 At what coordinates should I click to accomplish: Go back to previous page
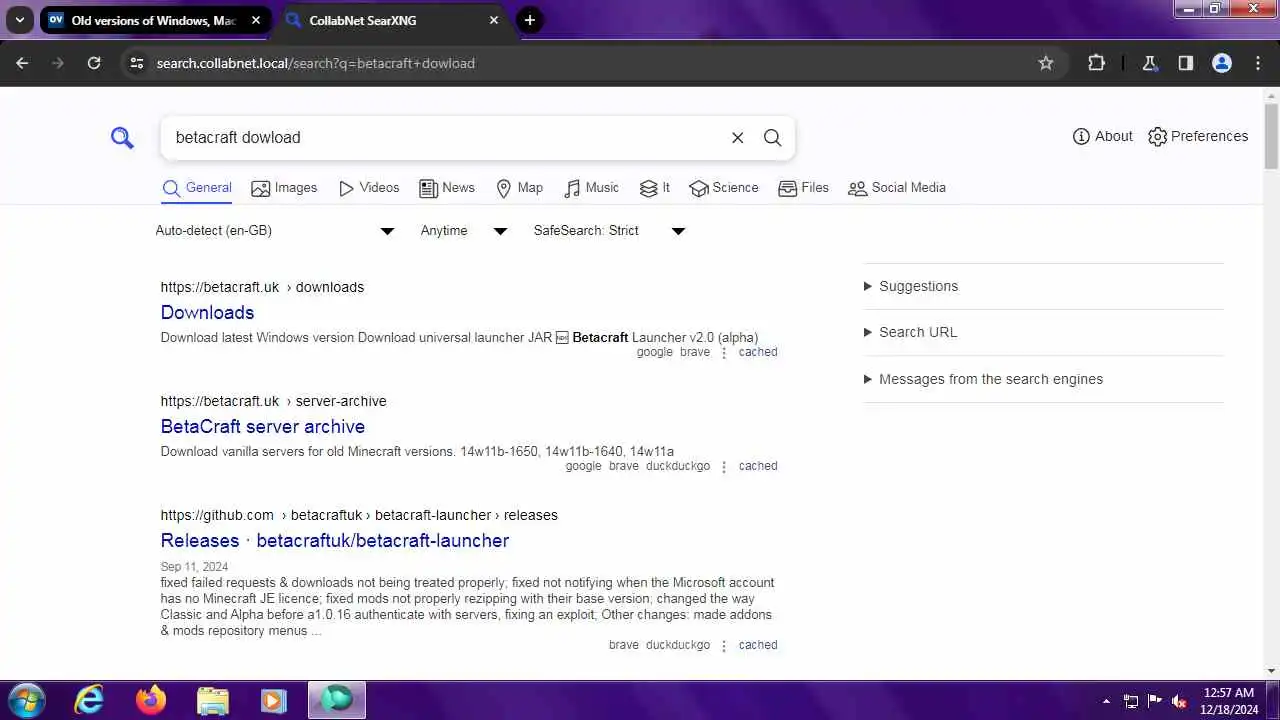pos(22,63)
